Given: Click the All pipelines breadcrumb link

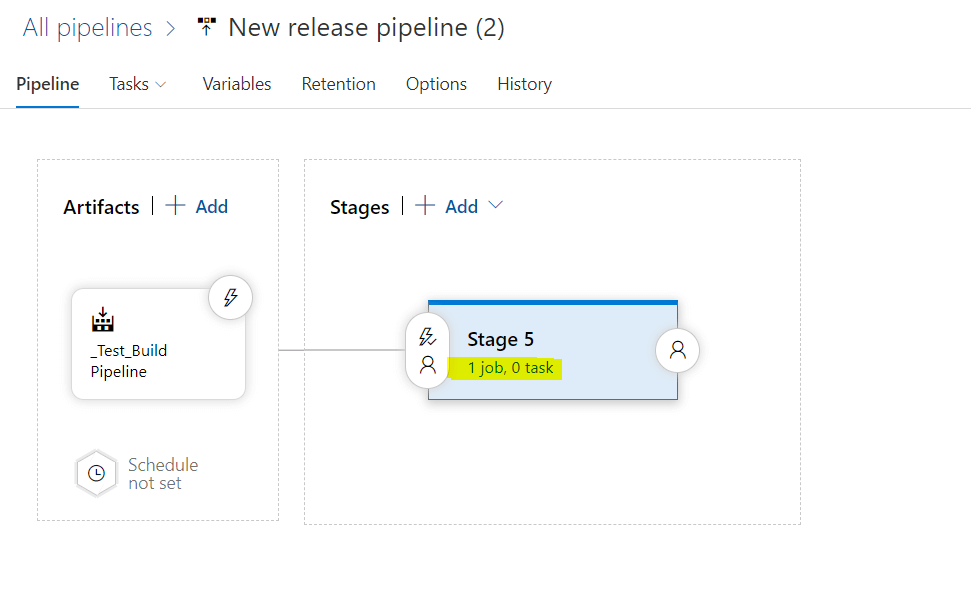Looking at the screenshot, I should pos(88,27).
